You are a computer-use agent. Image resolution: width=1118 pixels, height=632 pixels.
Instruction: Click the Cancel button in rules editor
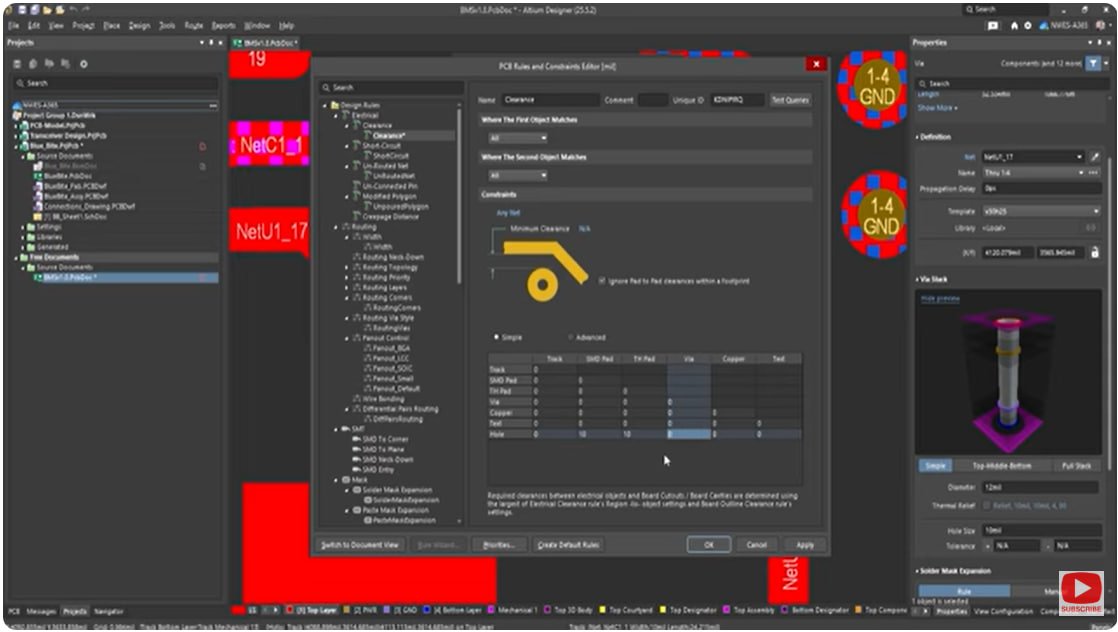tap(757, 545)
